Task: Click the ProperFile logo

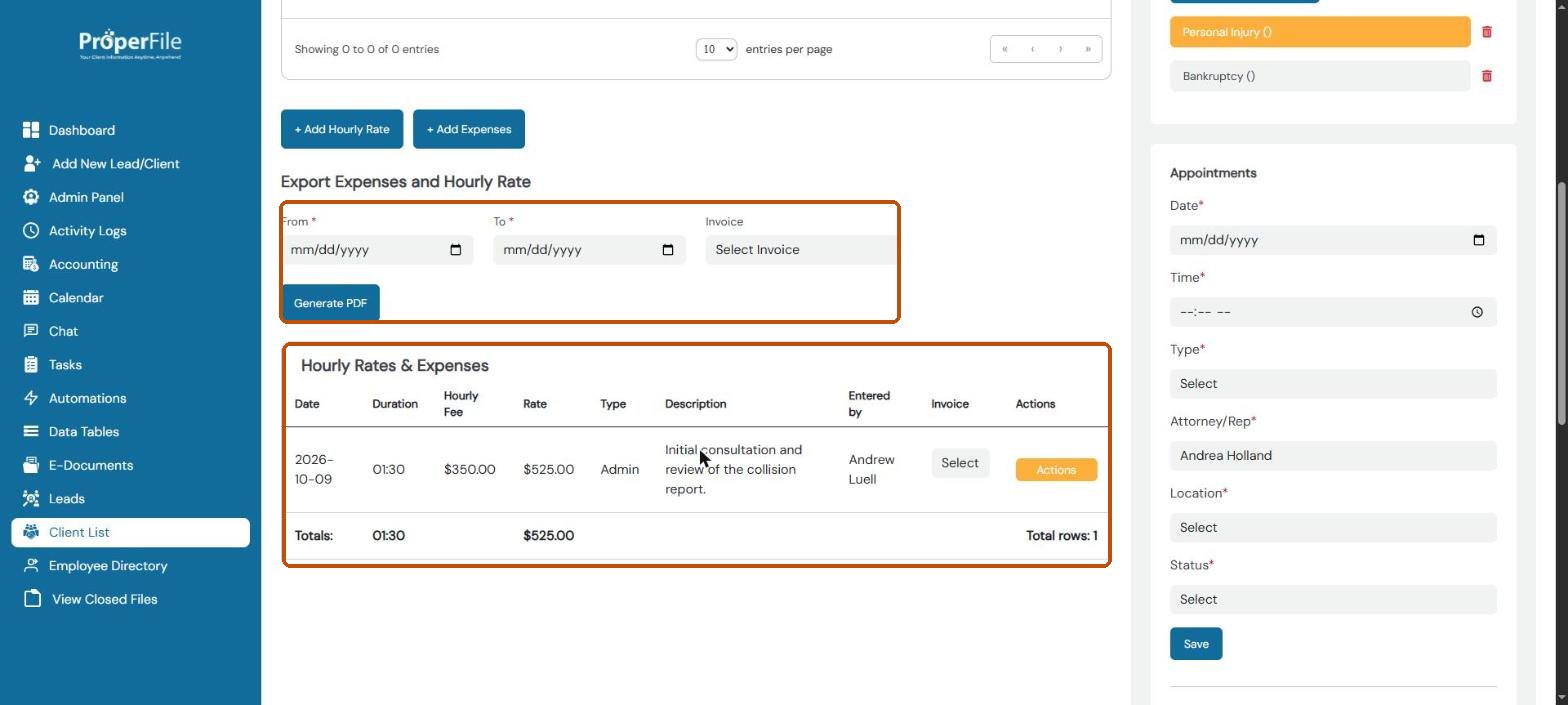Action: coord(130,44)
